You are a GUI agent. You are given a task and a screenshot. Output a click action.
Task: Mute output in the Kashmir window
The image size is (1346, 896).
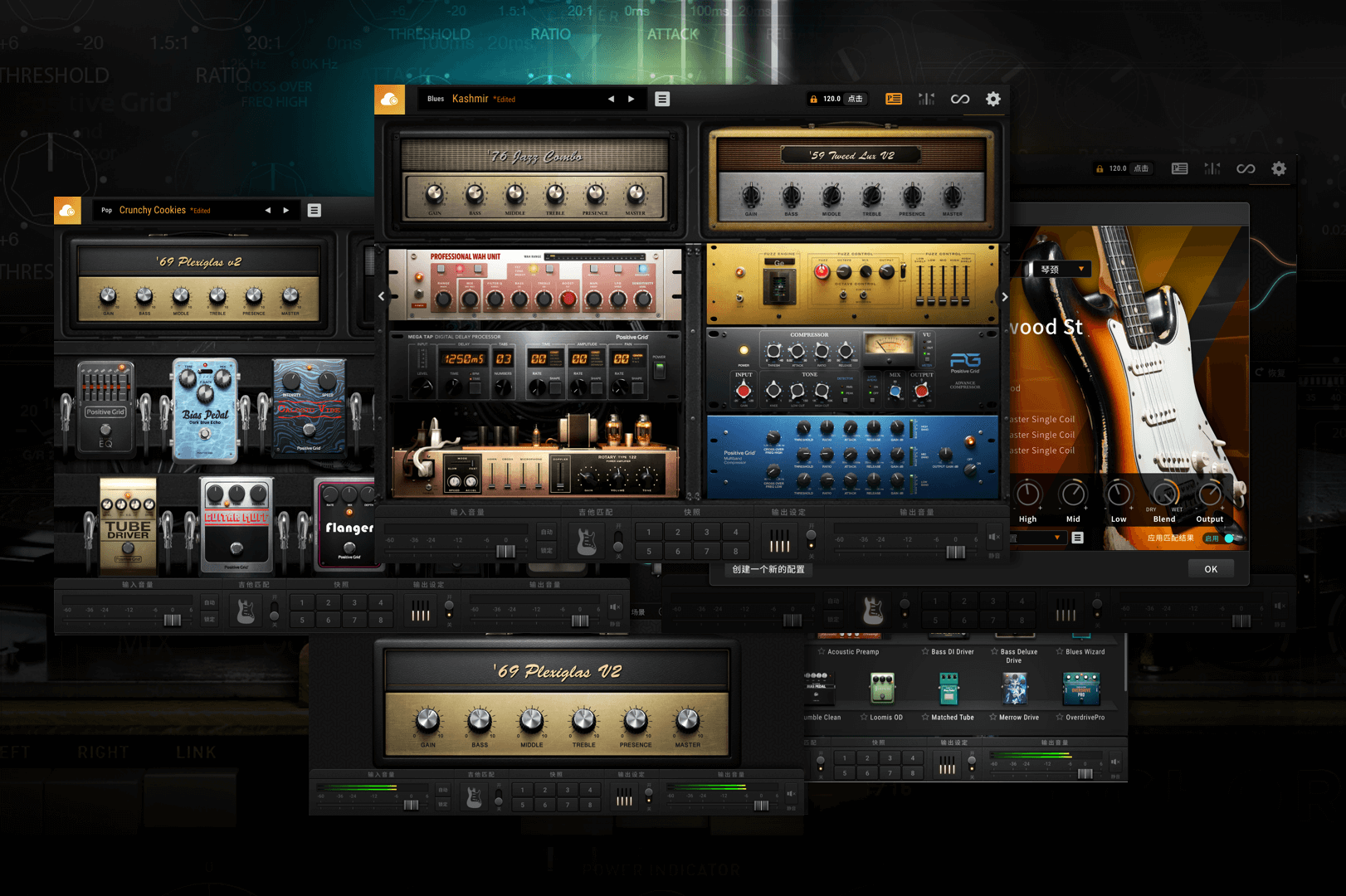[994, 537]
